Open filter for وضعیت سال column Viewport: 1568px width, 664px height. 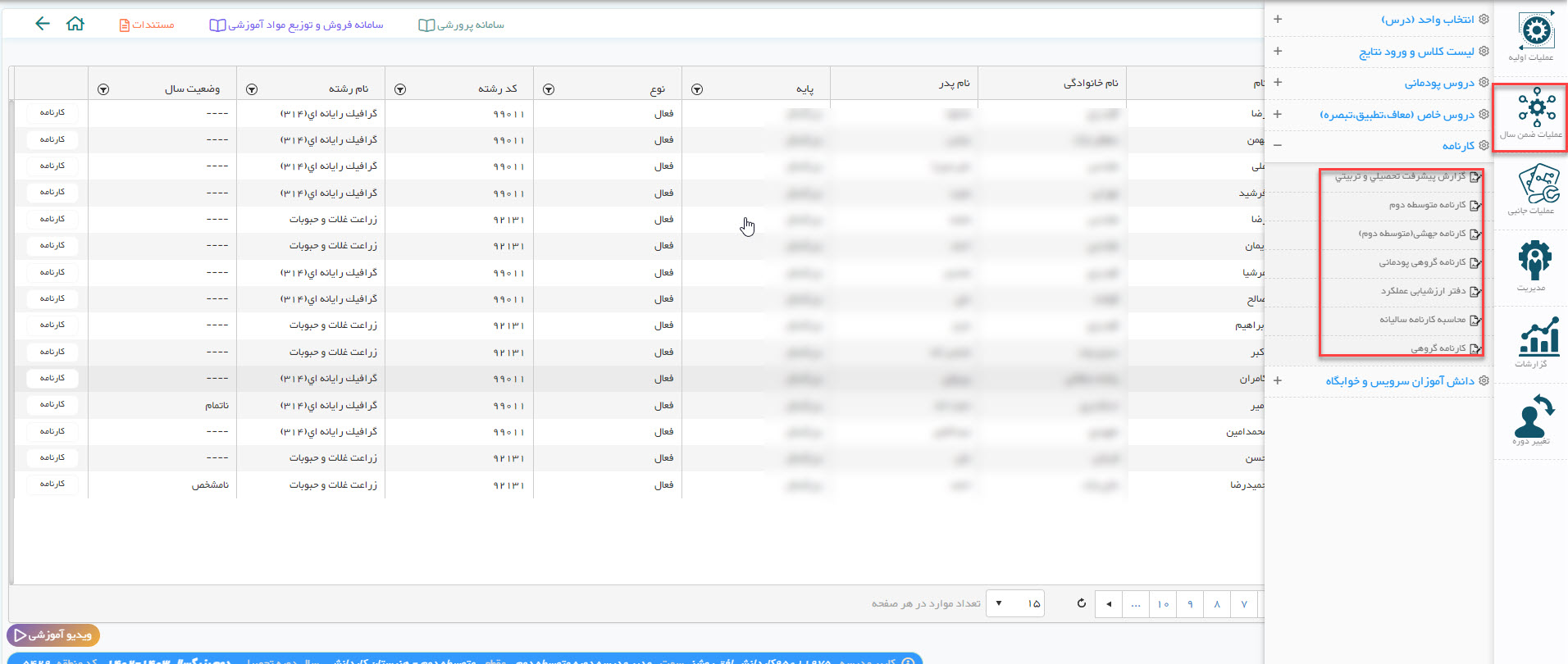[x=103, y=89]
